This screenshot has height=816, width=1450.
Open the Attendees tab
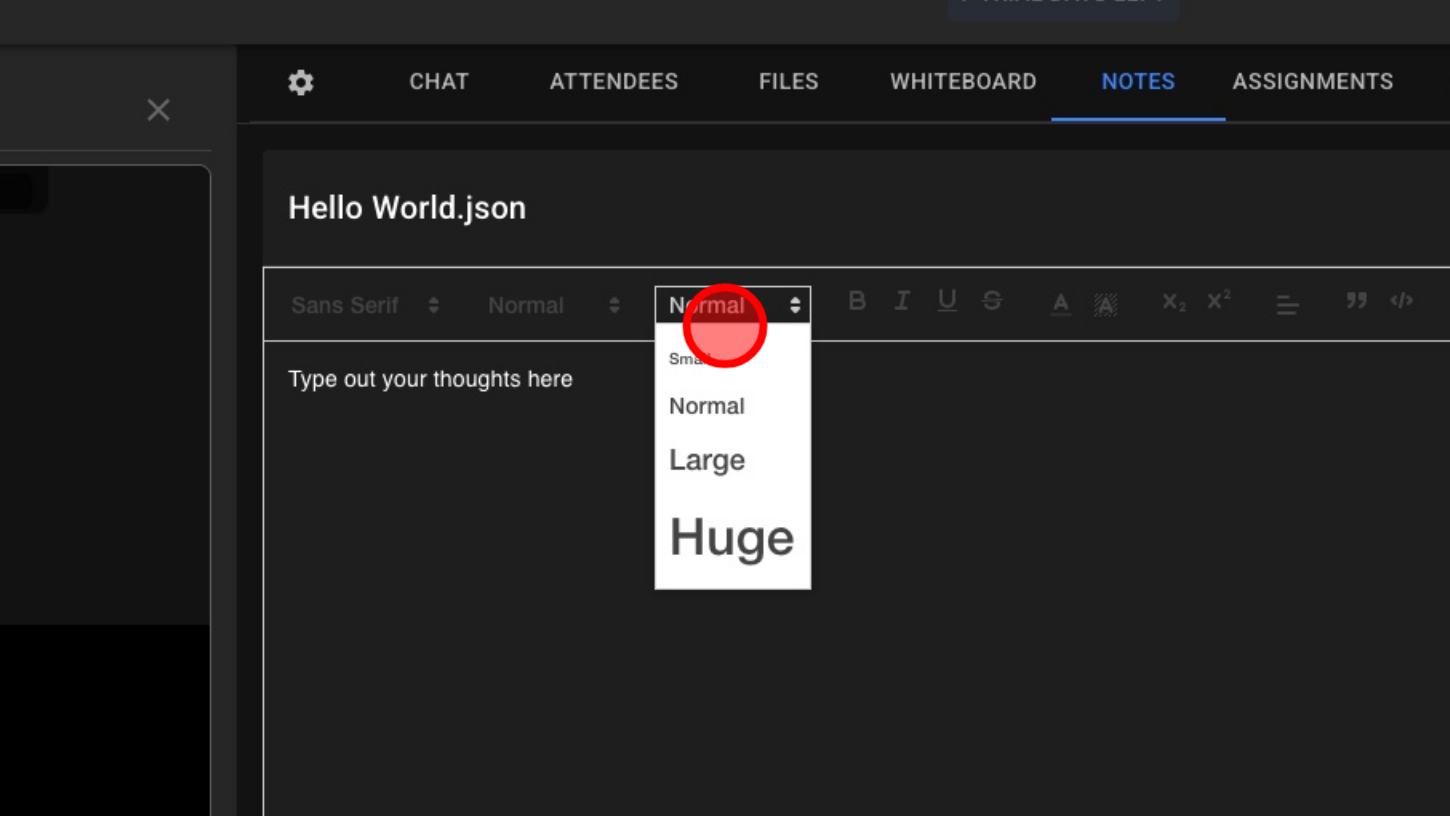tap(614, 82)
